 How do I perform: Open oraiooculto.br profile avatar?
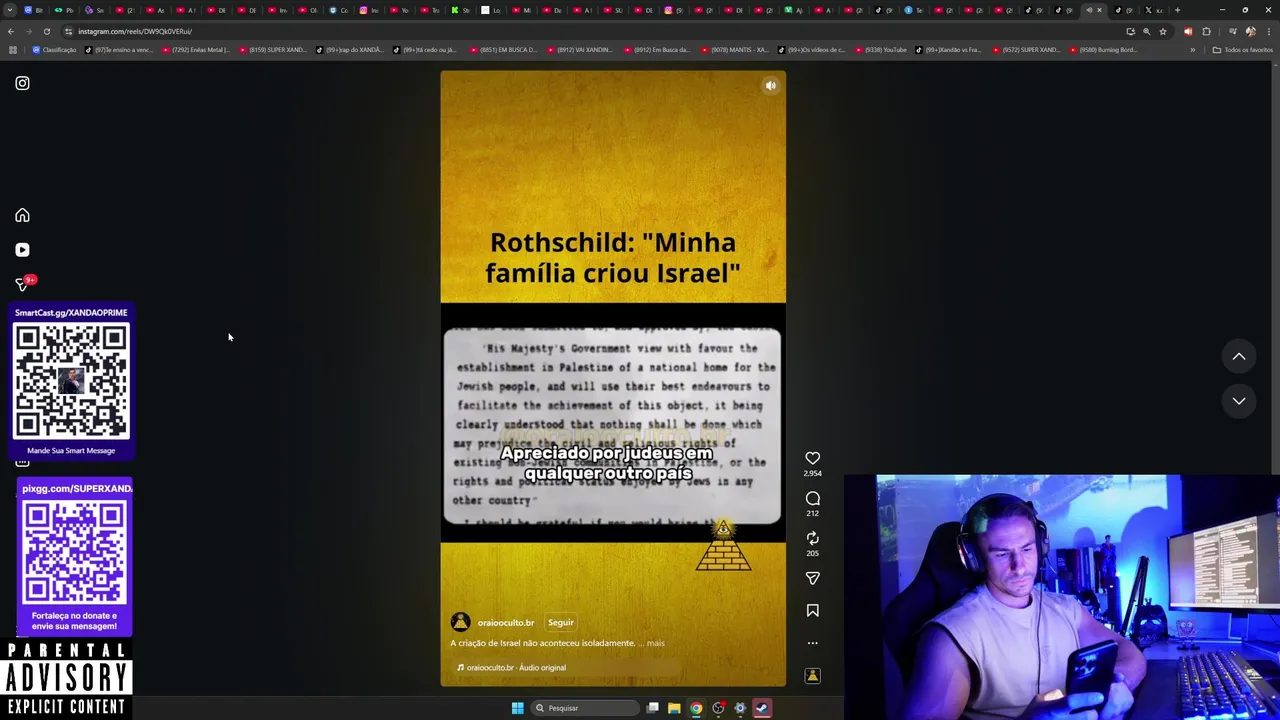(x=460, y=622)
